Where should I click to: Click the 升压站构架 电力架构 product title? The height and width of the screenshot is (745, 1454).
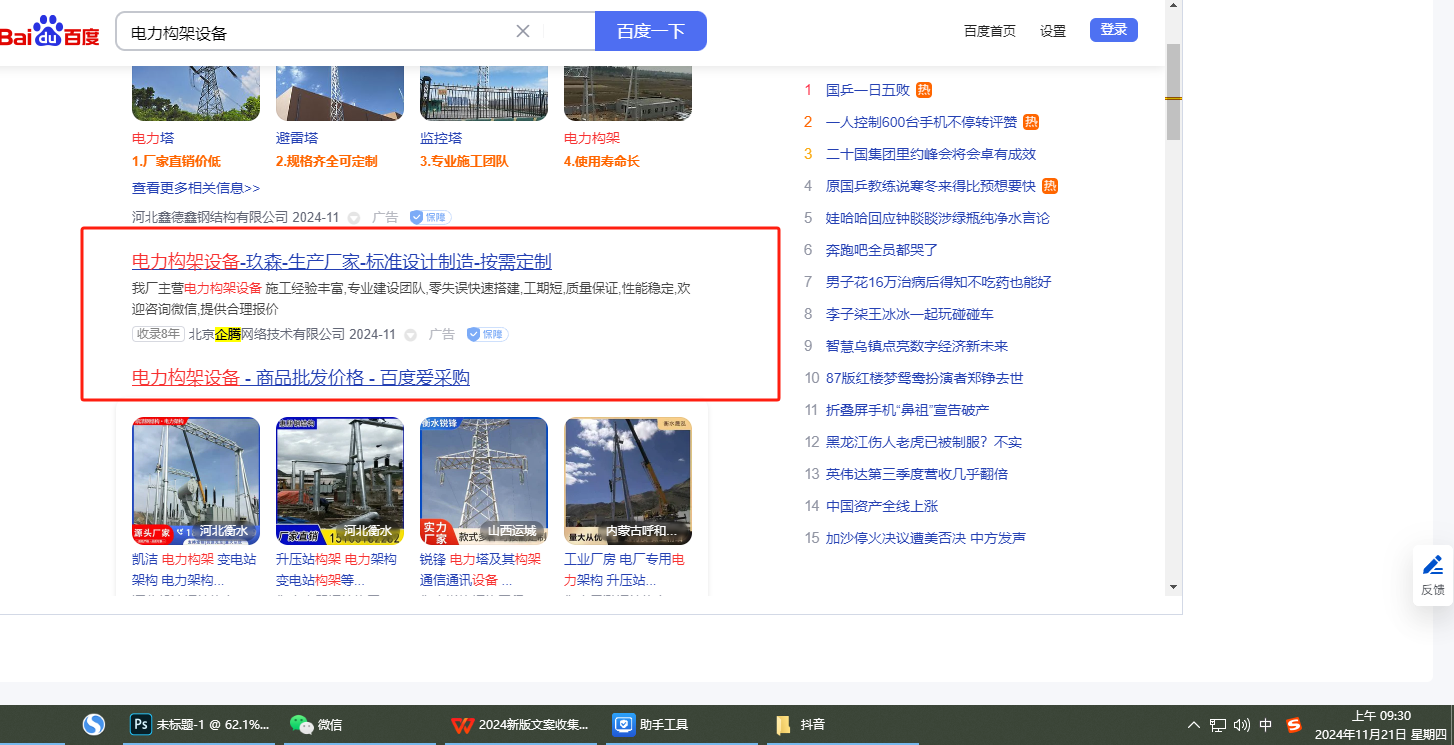(x=336, y=569)
